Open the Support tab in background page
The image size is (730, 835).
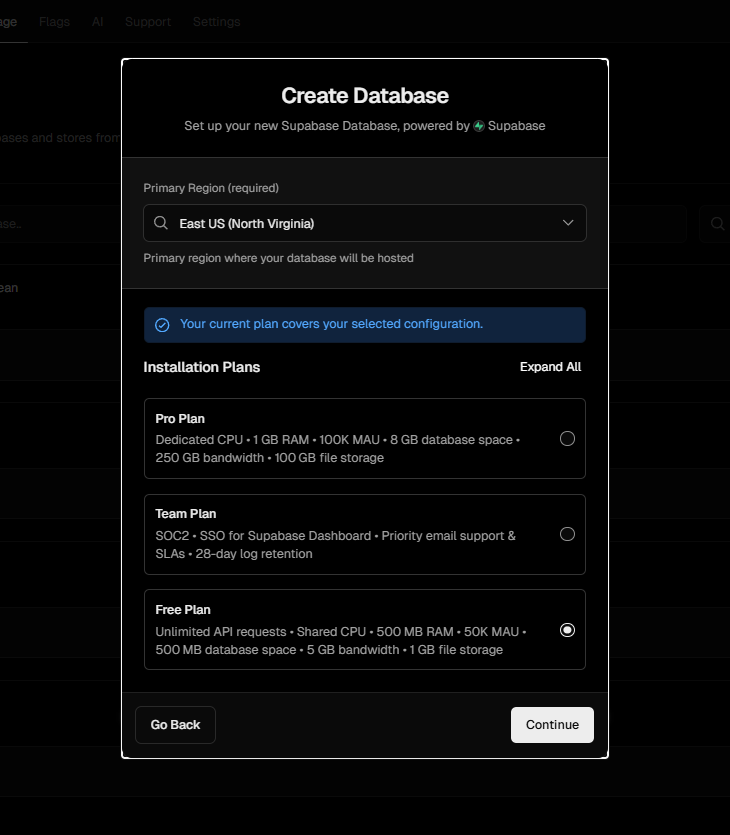[x=148, y=22]
